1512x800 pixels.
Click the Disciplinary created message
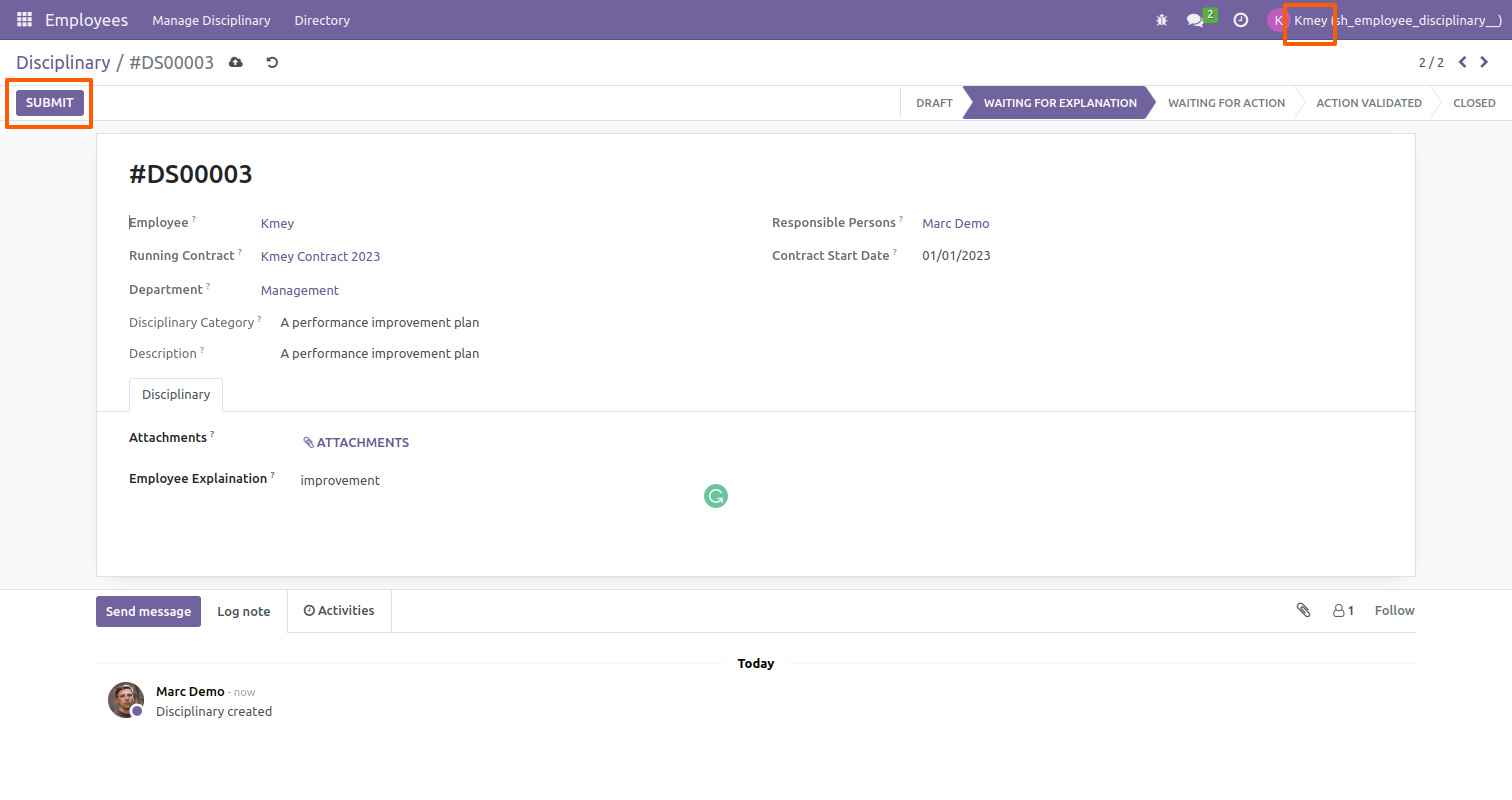(214, 712)
